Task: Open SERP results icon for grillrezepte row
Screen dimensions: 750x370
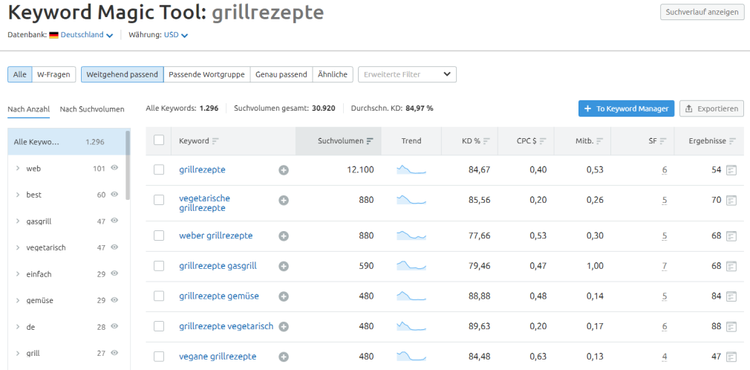Action: click(x=731, y=170)
